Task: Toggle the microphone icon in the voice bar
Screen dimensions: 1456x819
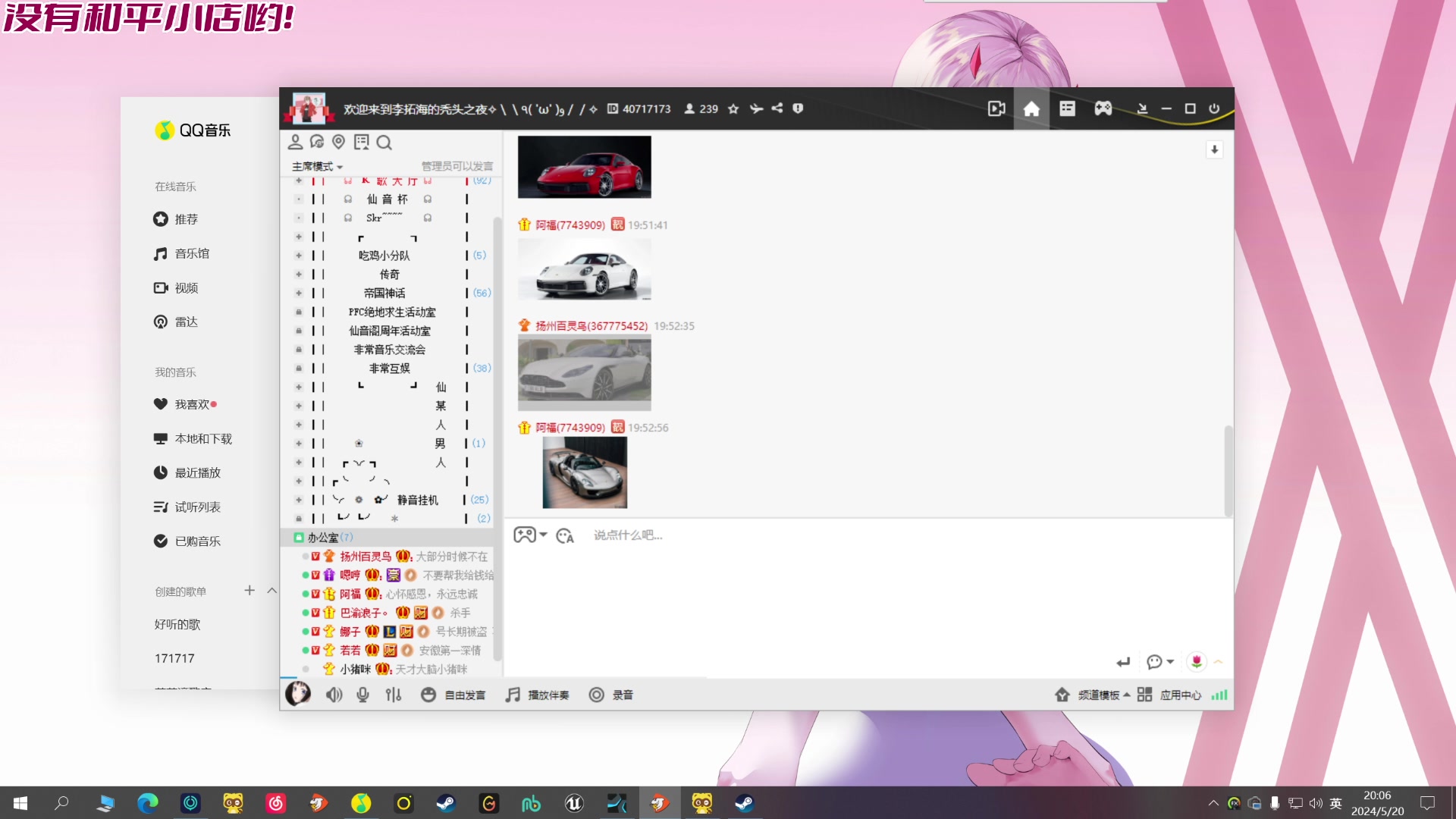Action: tap(363, 695)
